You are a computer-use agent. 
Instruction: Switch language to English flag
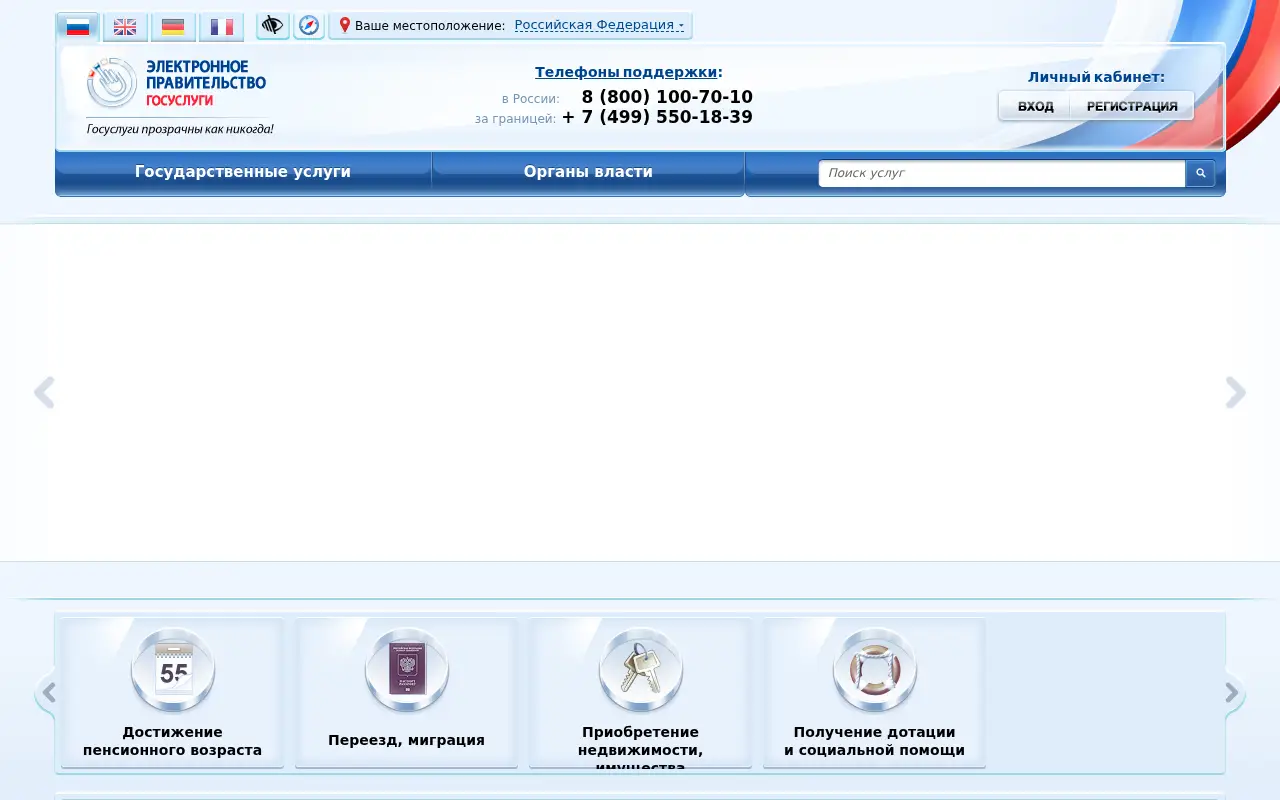coord(125,27)
